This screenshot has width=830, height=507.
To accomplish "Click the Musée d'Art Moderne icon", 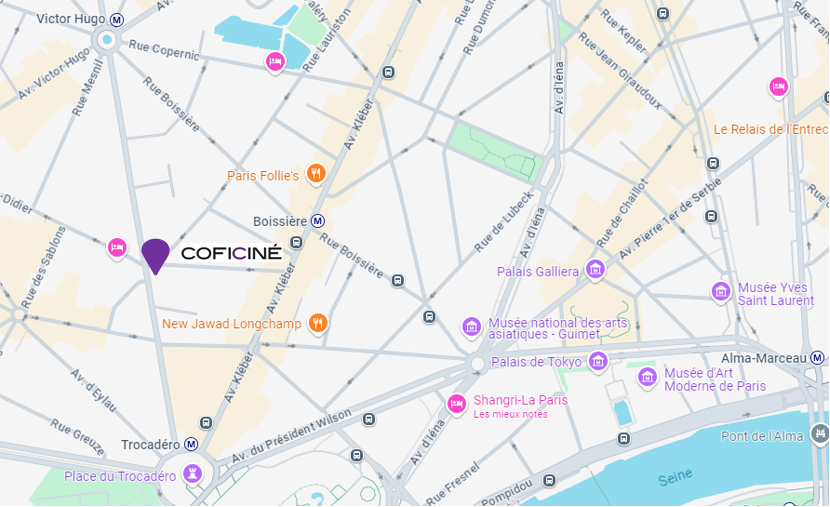I will point(647,378).
